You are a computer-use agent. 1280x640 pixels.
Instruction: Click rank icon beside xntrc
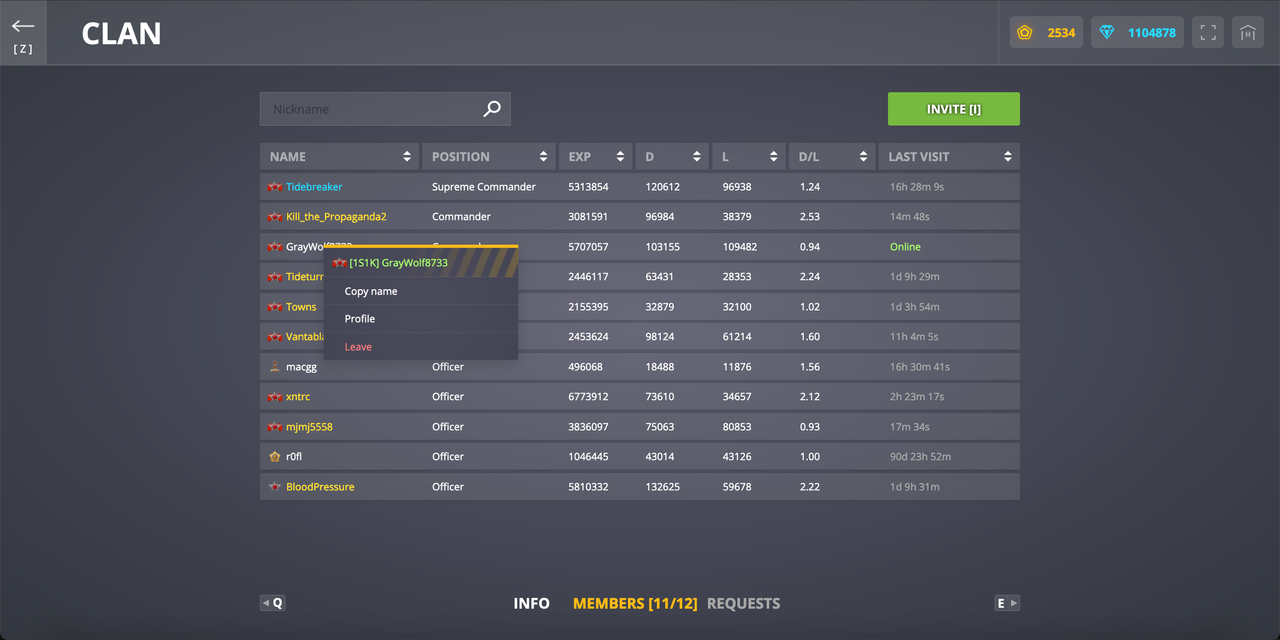275,397
